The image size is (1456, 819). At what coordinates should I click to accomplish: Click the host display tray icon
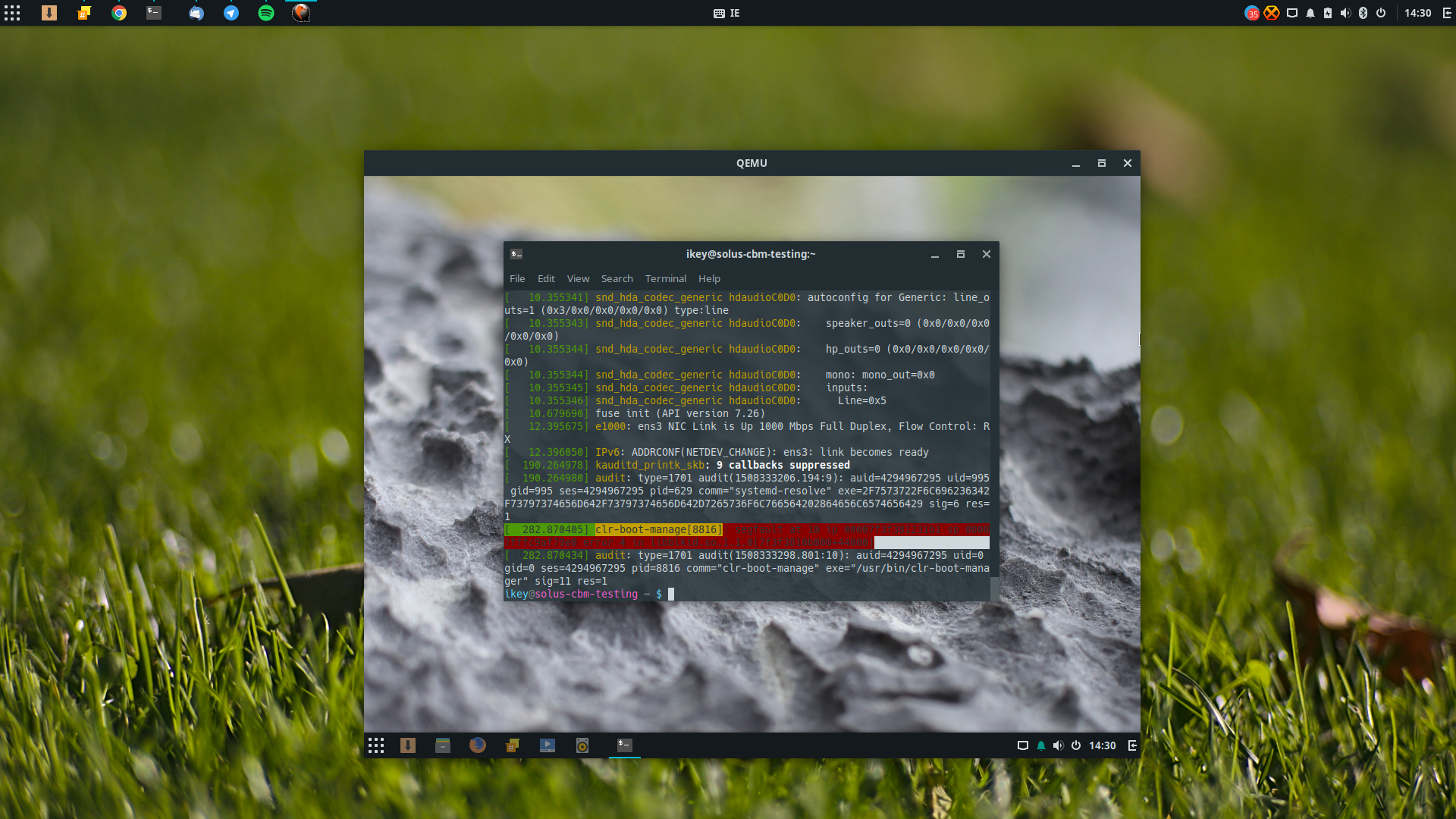1292,13
